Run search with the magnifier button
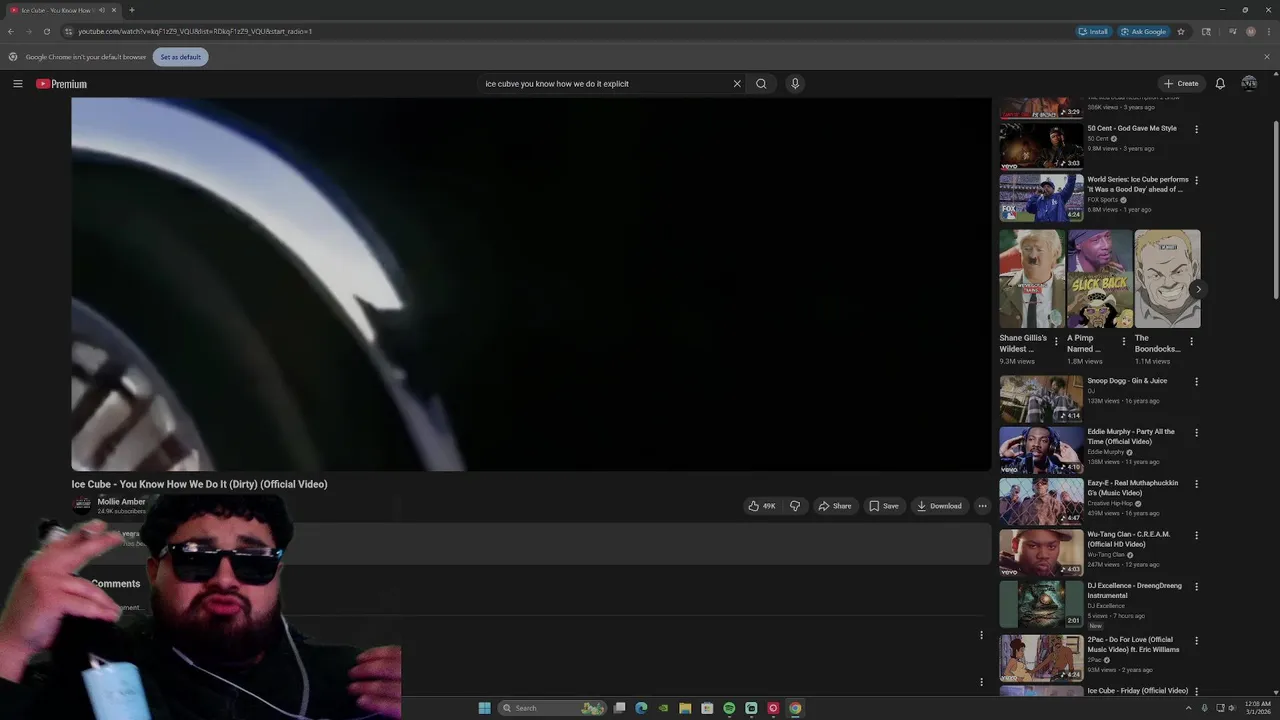Image resolution: width=1280 pixels, height=720 pixels. coord(761,84)
